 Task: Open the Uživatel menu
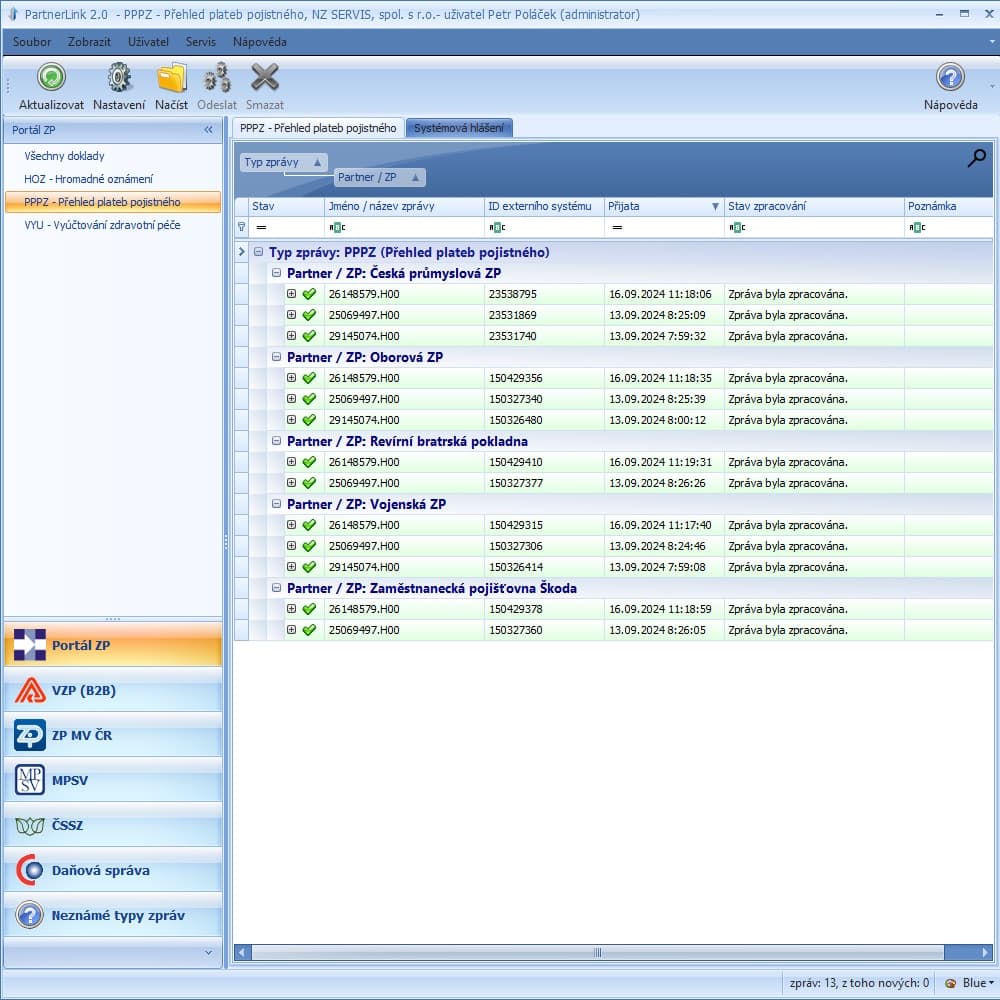[148, 42]
